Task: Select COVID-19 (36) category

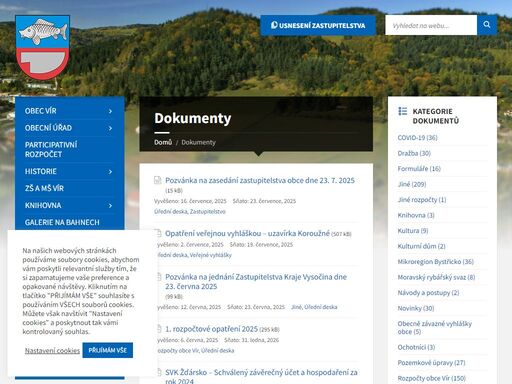Action: pos(417,138)
